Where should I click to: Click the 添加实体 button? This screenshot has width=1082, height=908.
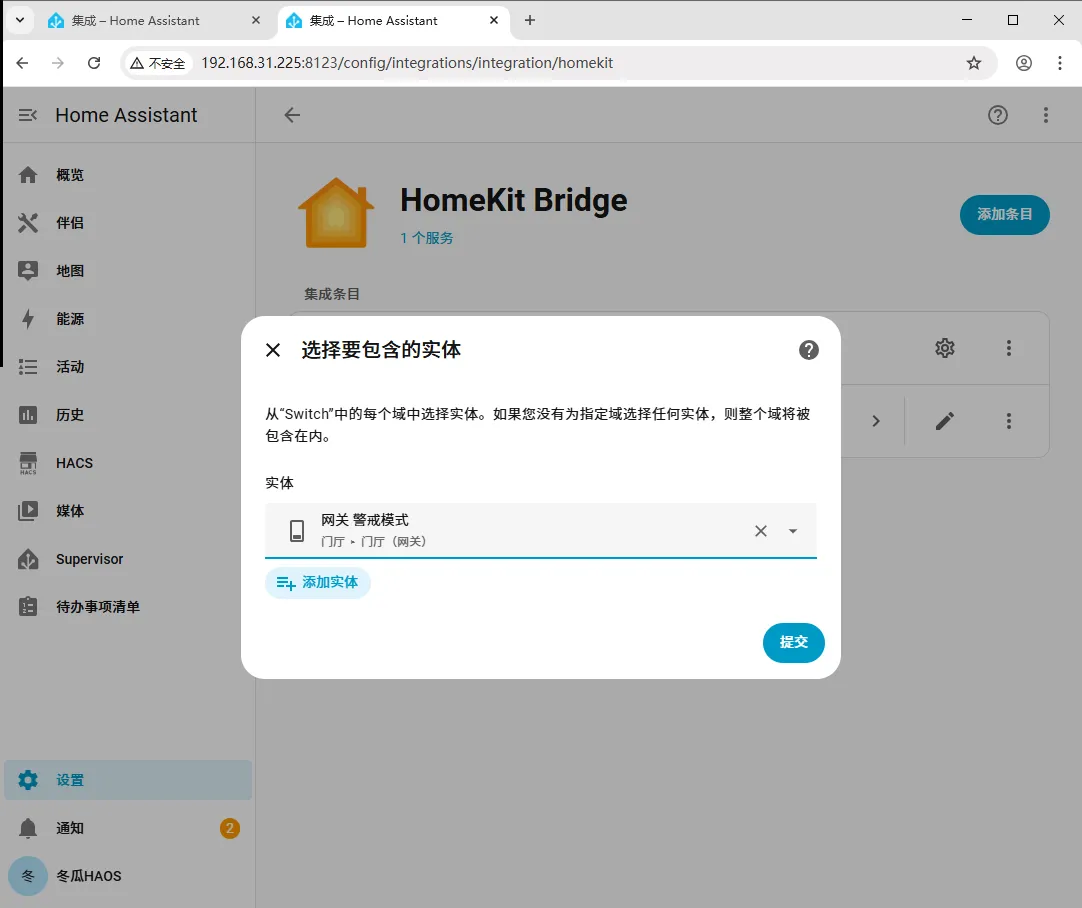(317, 583)
